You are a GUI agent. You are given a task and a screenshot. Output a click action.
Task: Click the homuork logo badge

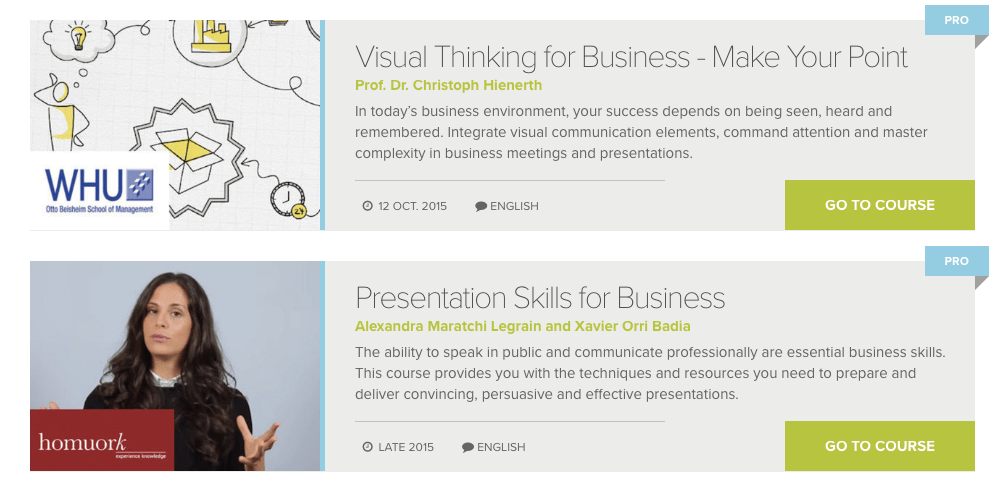(x=102, y=440)
